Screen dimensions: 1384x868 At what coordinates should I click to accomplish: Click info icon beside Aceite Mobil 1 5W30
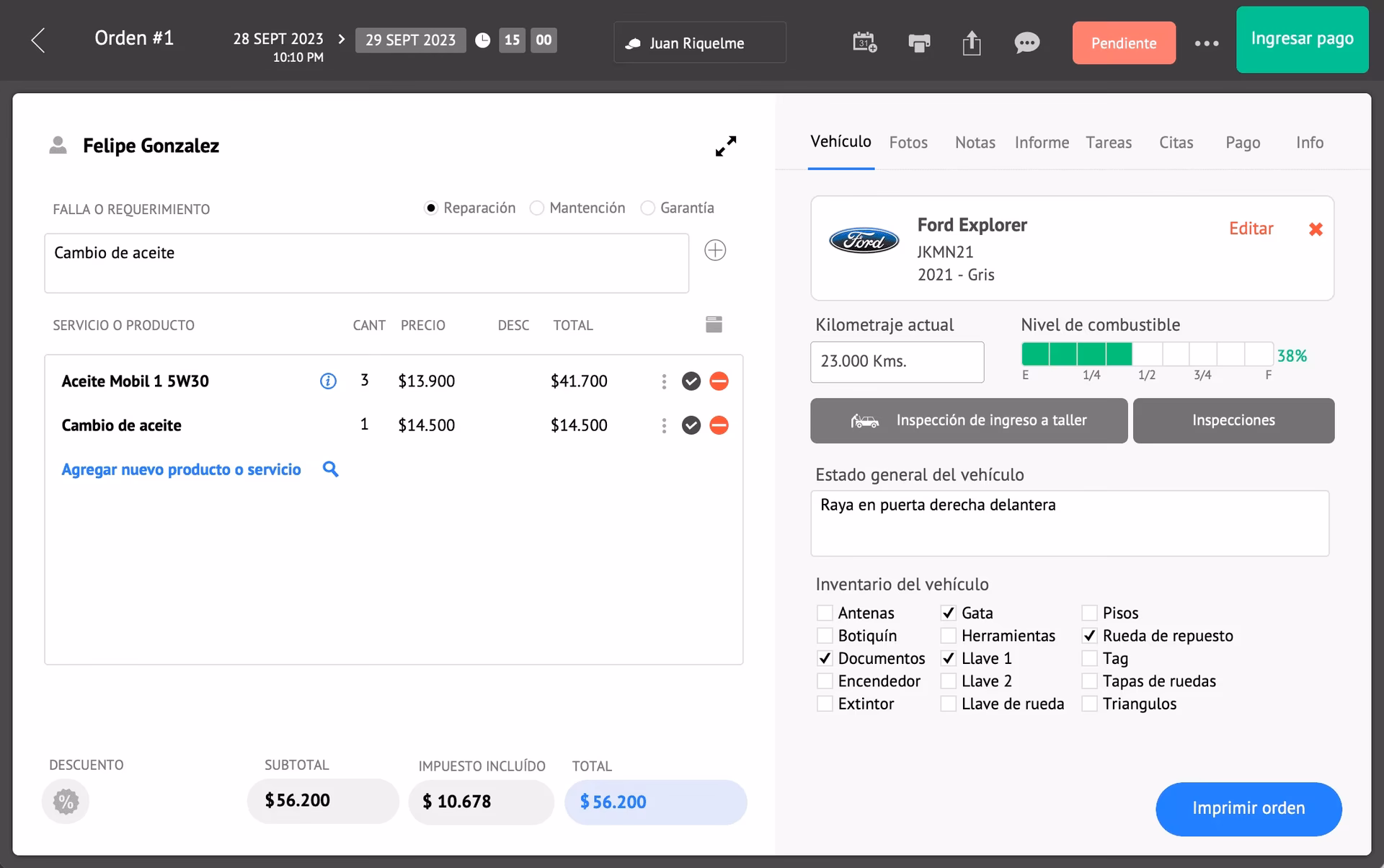[x=328, y=381]
